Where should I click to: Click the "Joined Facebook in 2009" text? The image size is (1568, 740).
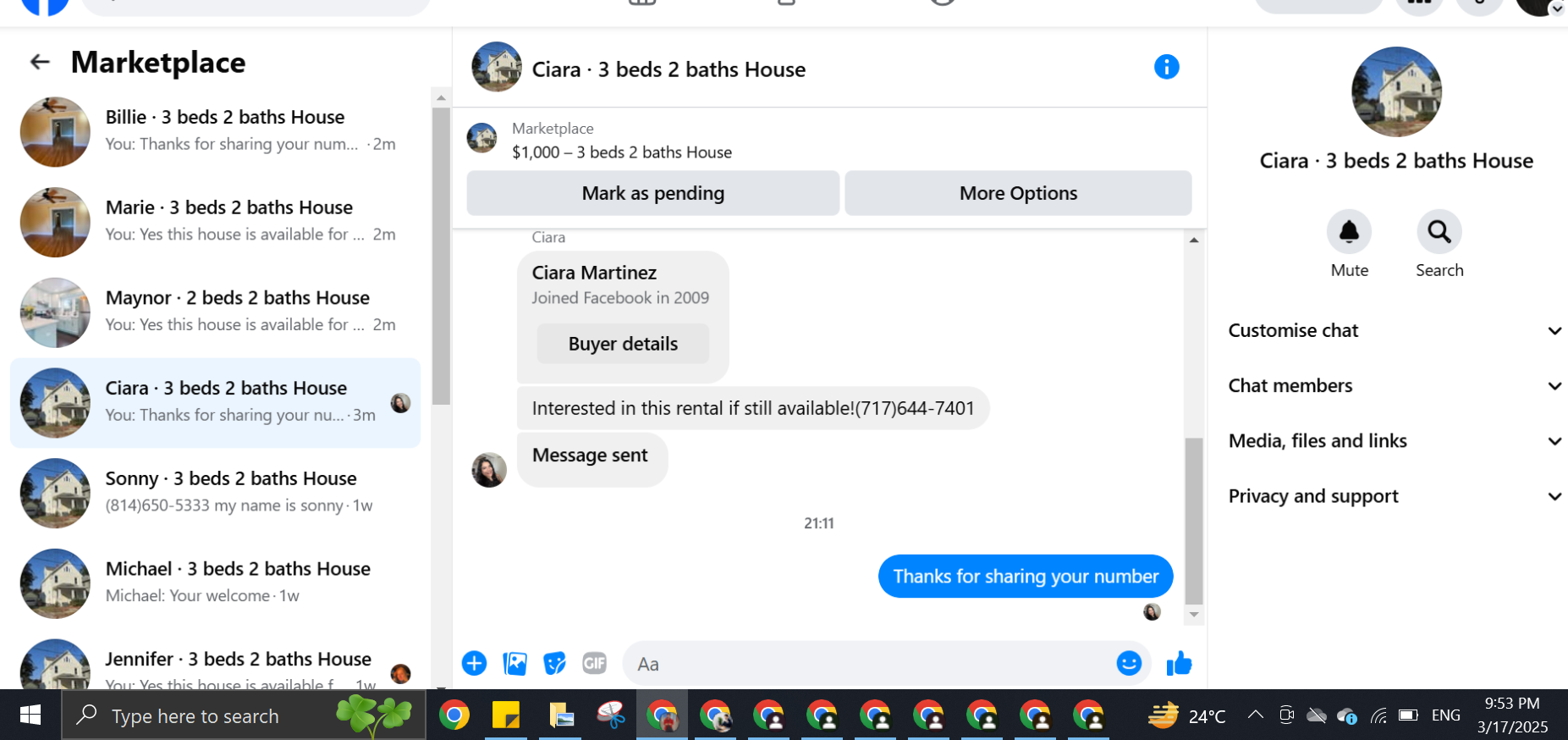620,298
